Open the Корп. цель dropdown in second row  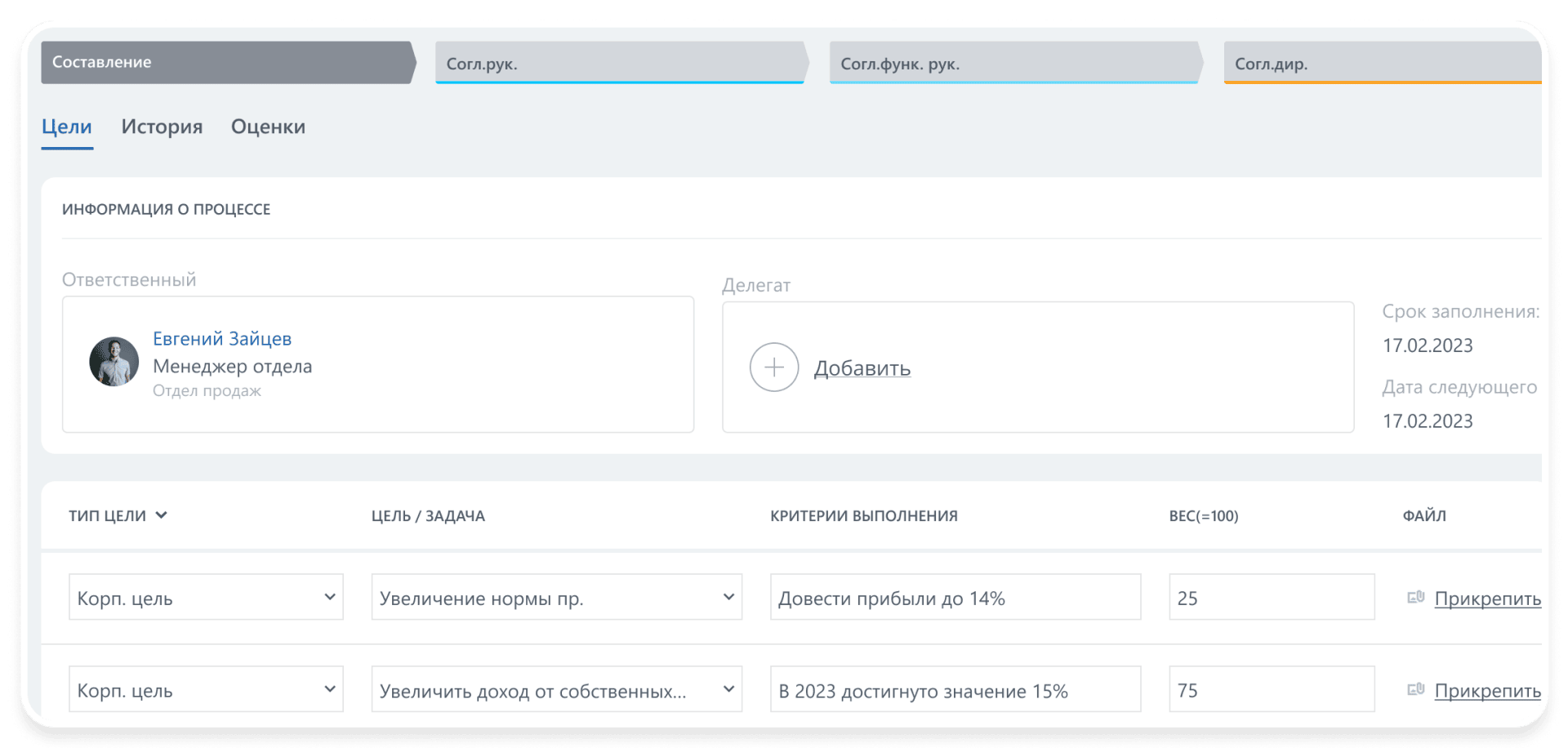click(x=206, y=689)
